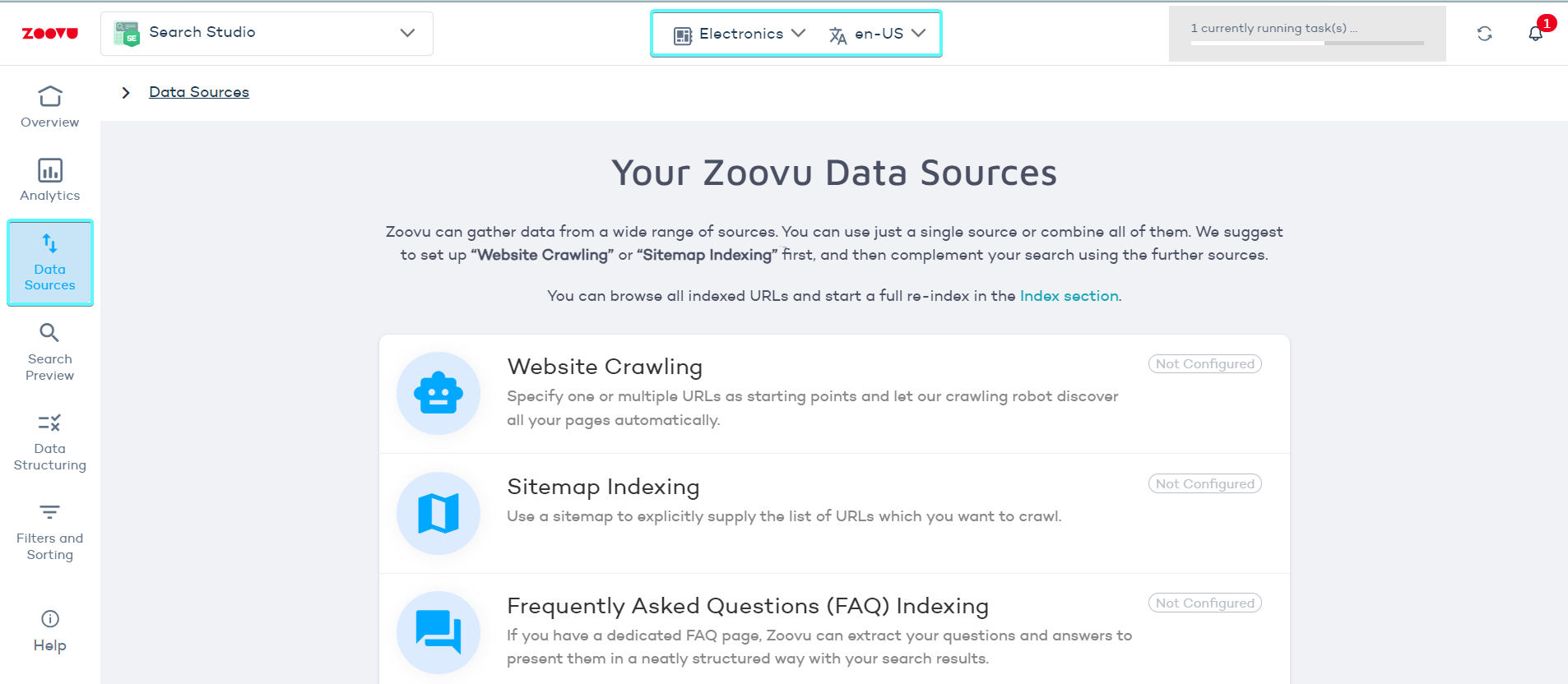Open the notifications bell

click(x=1535, y=34)
